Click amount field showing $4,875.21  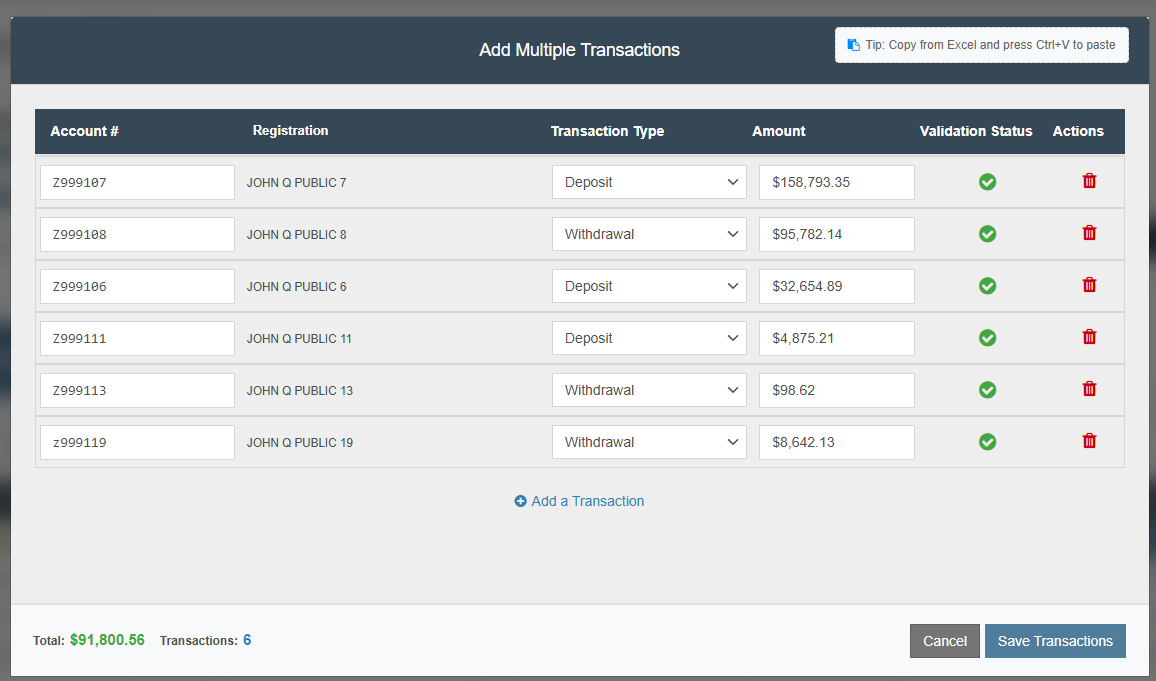[x=837, y=338]
